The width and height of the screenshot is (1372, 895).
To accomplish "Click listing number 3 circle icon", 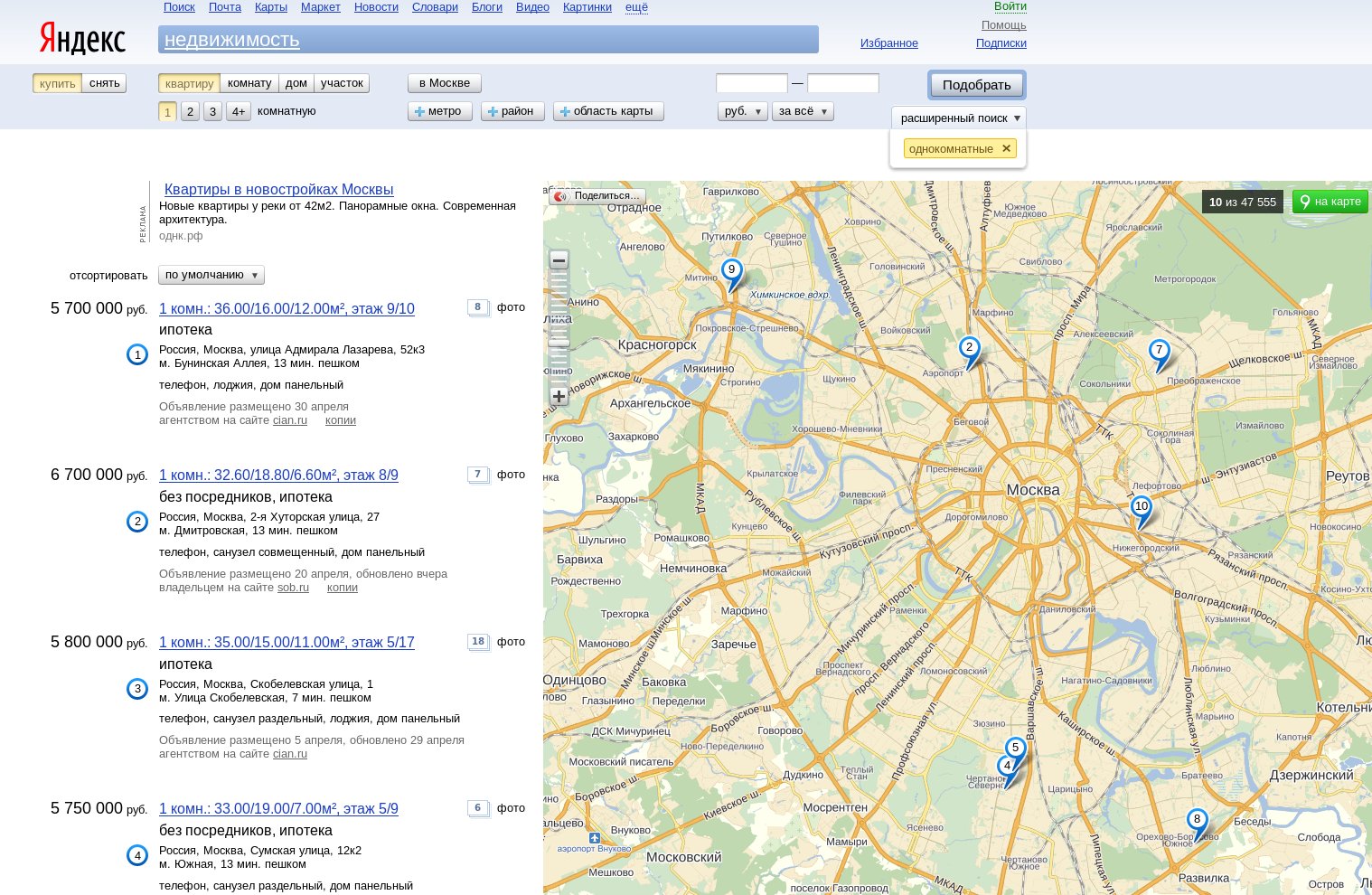I will (137, 689).
